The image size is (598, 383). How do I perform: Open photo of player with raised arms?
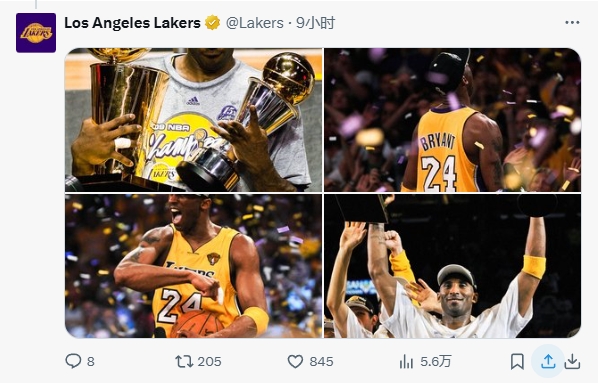pyautogui.click(x=452, y=266)
